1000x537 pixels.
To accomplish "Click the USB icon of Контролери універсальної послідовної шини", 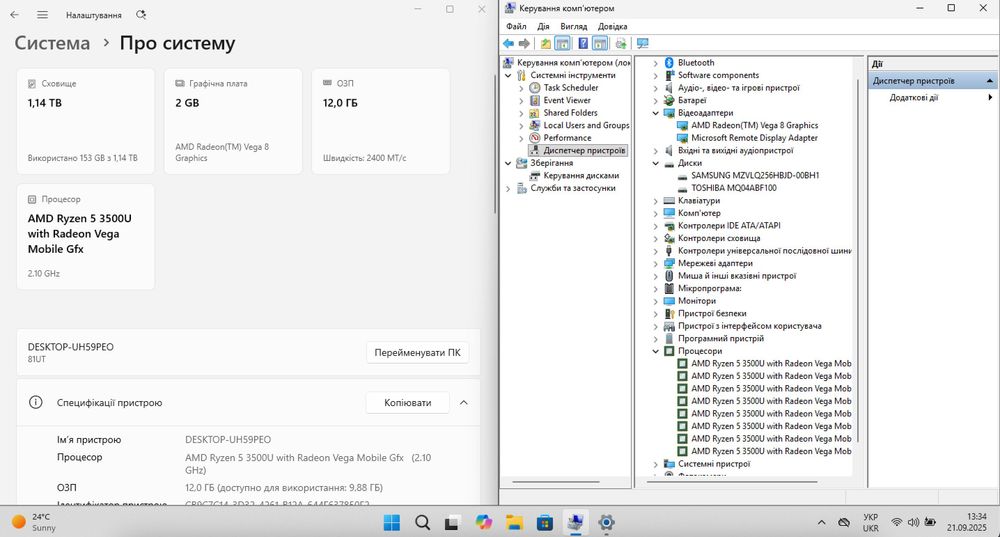I will point(669,251).
